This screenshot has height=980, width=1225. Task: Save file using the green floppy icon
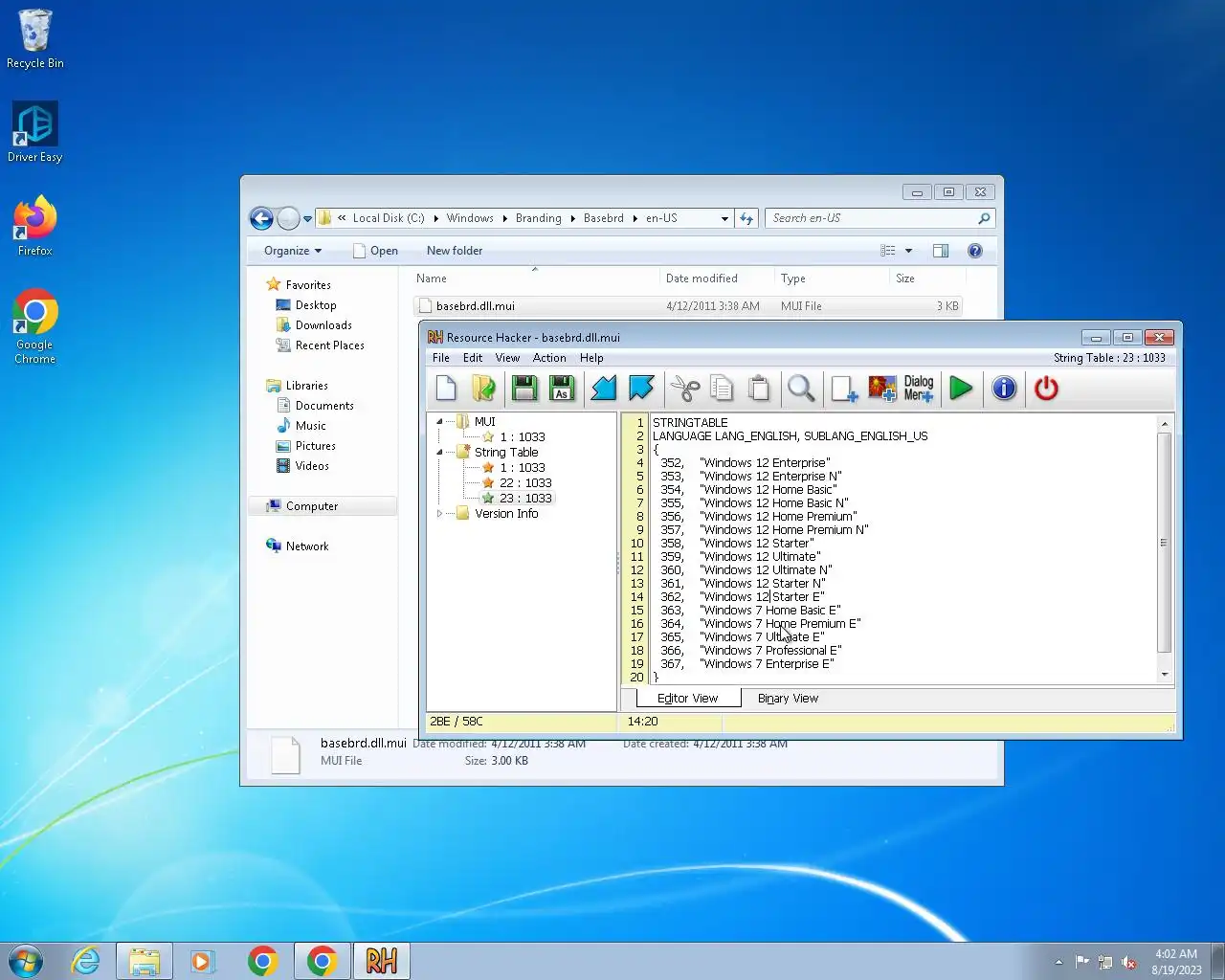(523, 389)
